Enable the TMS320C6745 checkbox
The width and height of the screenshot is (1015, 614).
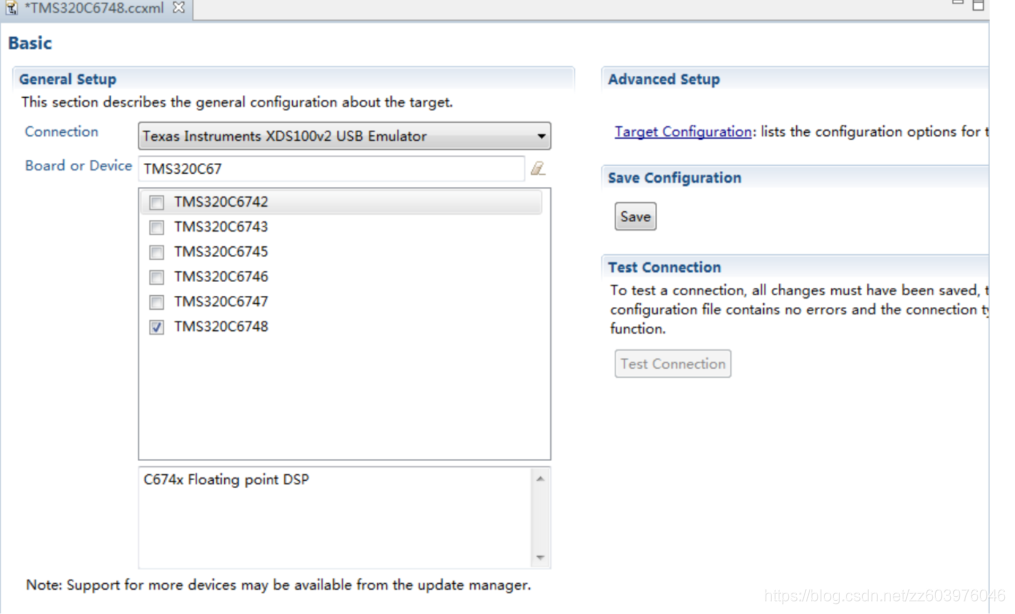tap(156, 252)
